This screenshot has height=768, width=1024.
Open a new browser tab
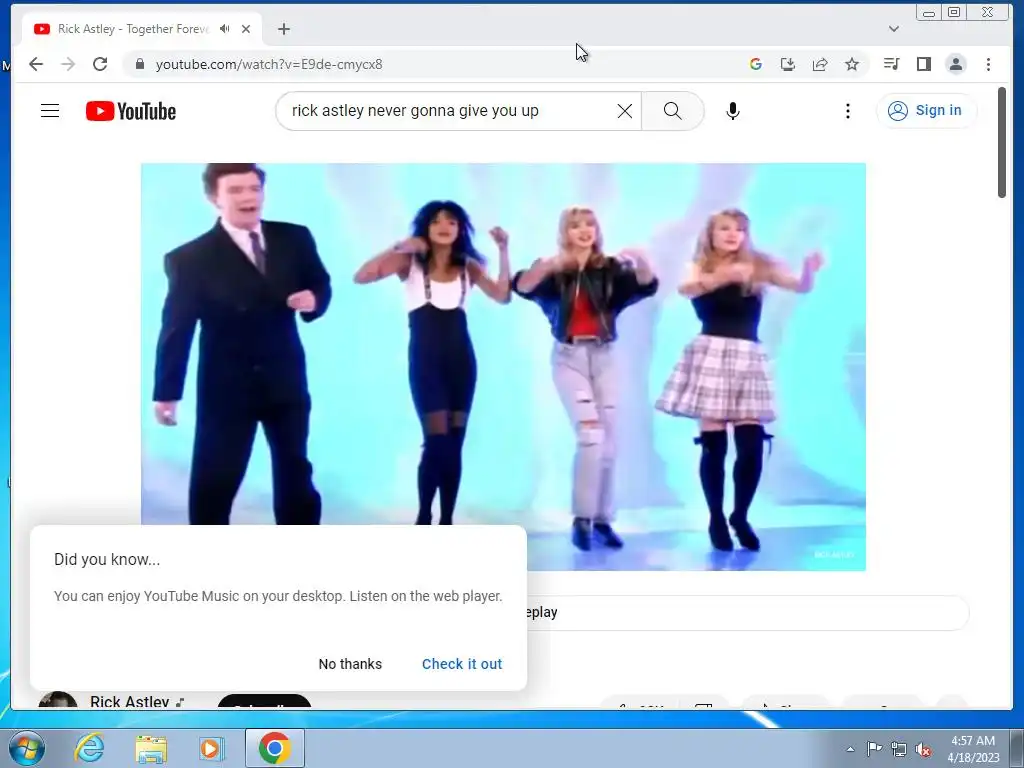pos(283,29)
